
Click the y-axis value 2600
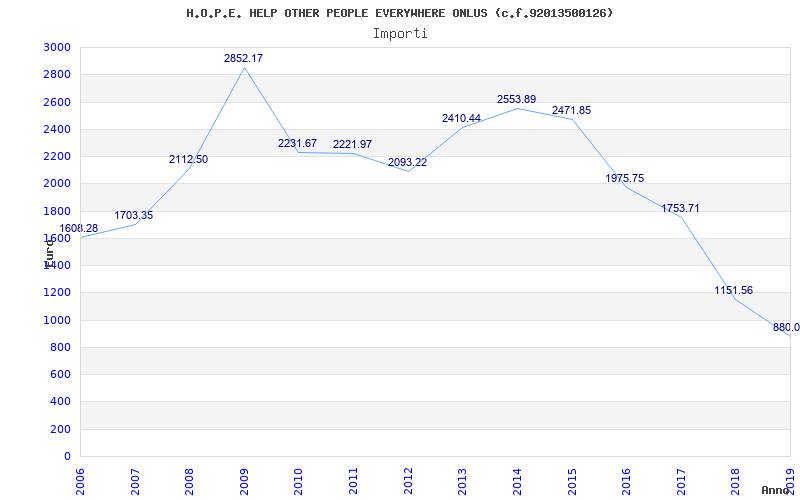[x=59, y=102]
